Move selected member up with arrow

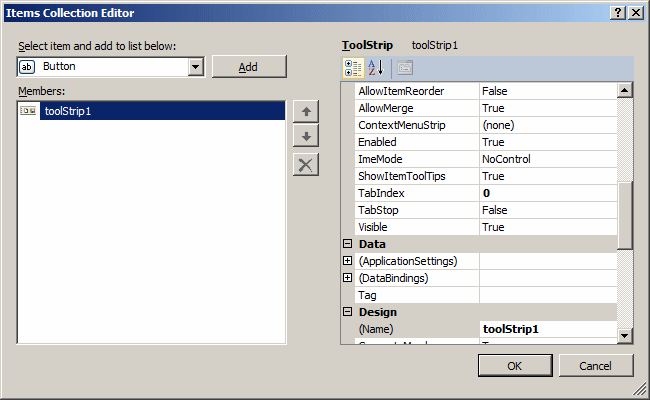(306, 111)
